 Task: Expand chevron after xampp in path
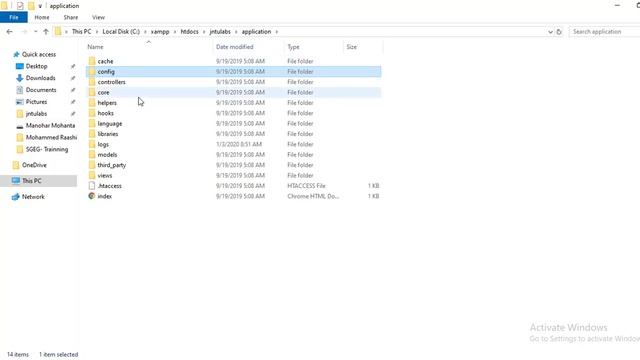point(175,31)
